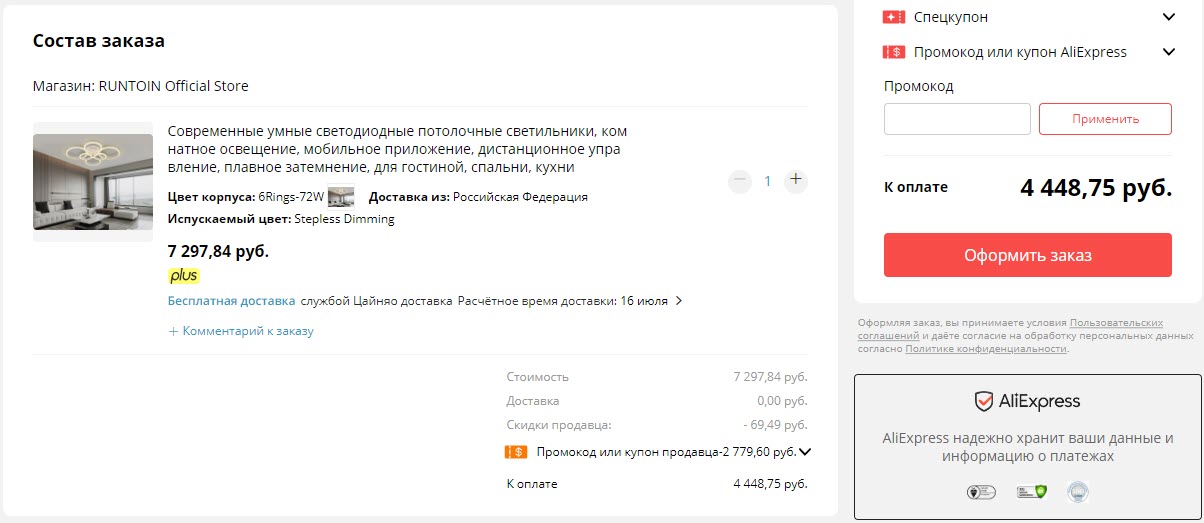Apply promo code with Применить button
Image resolution: width=1204 pixels, height=523 pixels.
pyautogui.click(x=1105, y=119)
